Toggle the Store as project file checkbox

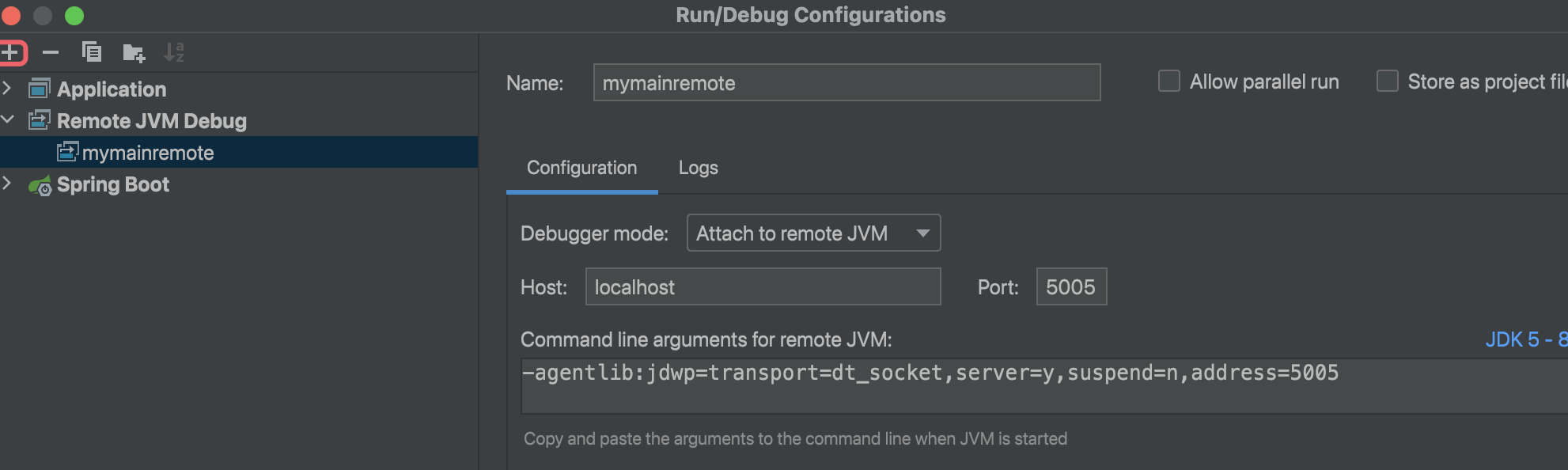coord(1388,81)
